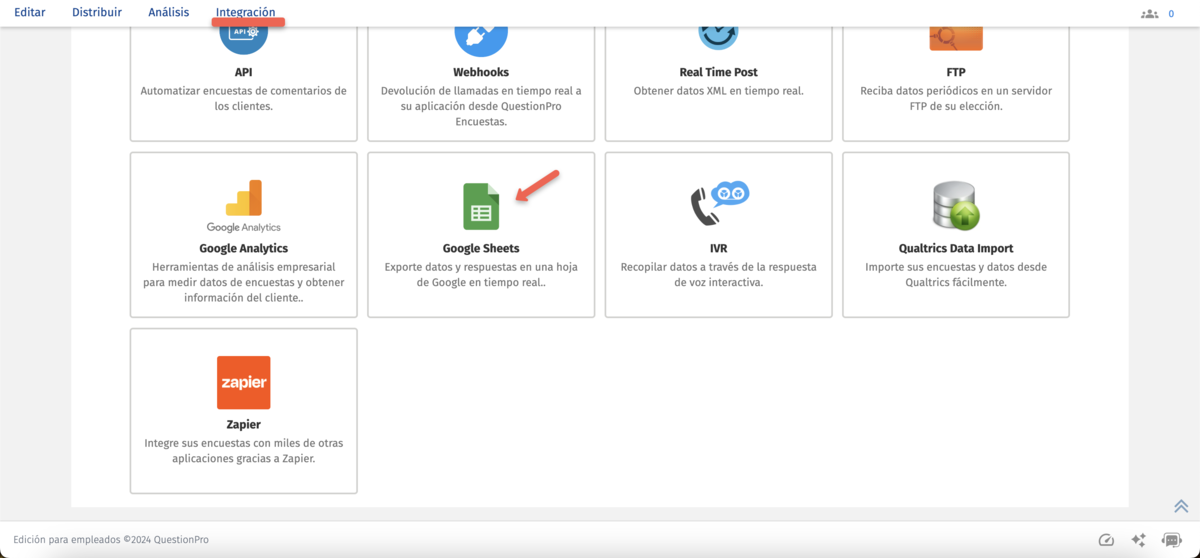Open the Real Time Post title
This screenshot has height=558, width=1200.
718,72
